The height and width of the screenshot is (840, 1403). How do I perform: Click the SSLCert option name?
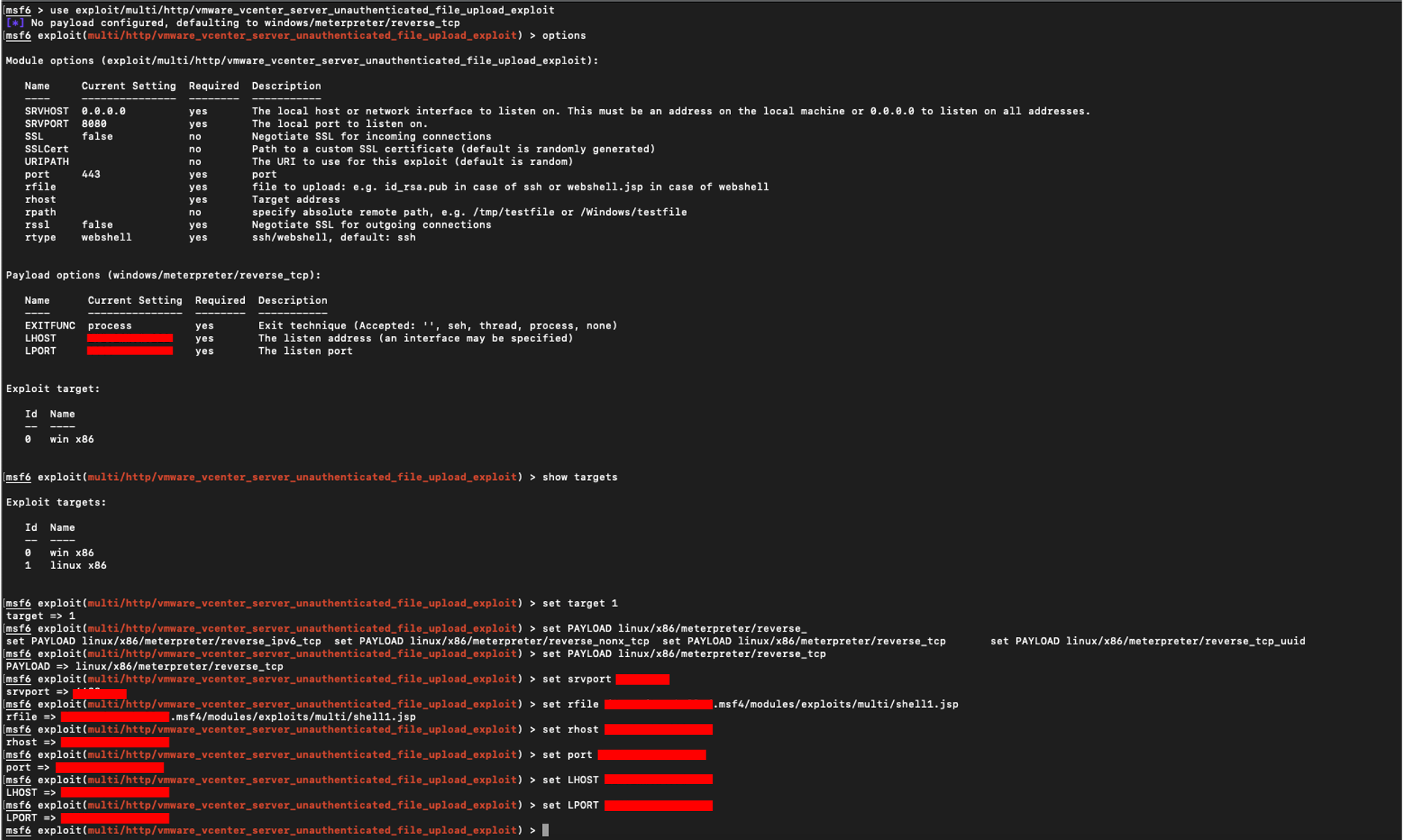(x=46, y=149)
